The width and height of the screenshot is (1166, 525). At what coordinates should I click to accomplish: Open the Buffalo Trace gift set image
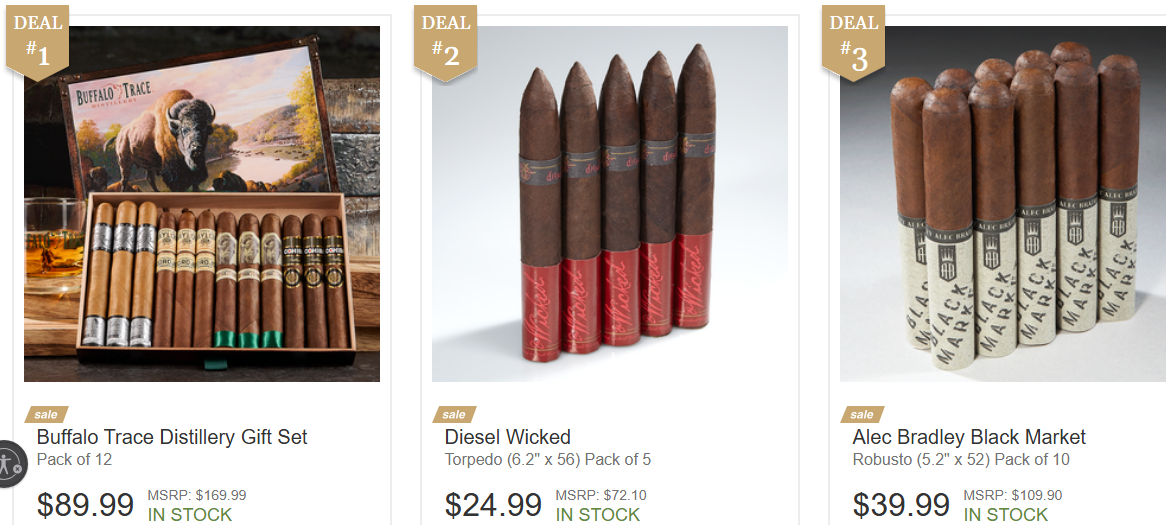pyautogui.click(x=202, y=204)
